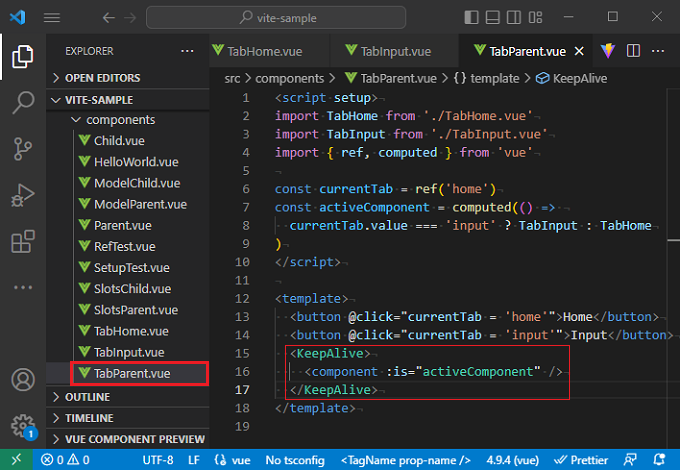This screenshot has width=680, height=470.
Task: Open the remote window status bar button
Action: point(16,460)
